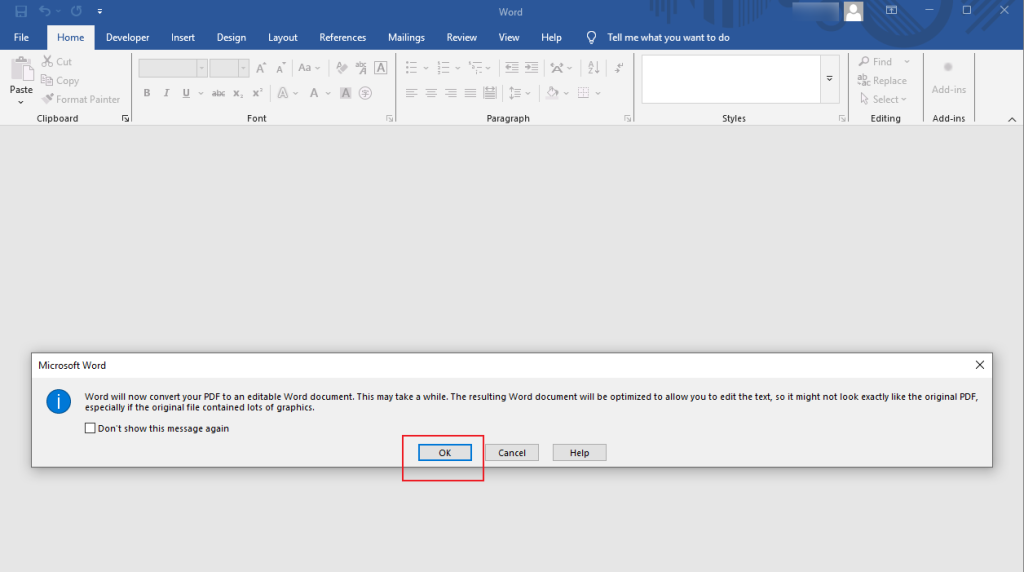Open the font name dropdown
This screenshot has width=1024, height=572.
click(202, 68)
